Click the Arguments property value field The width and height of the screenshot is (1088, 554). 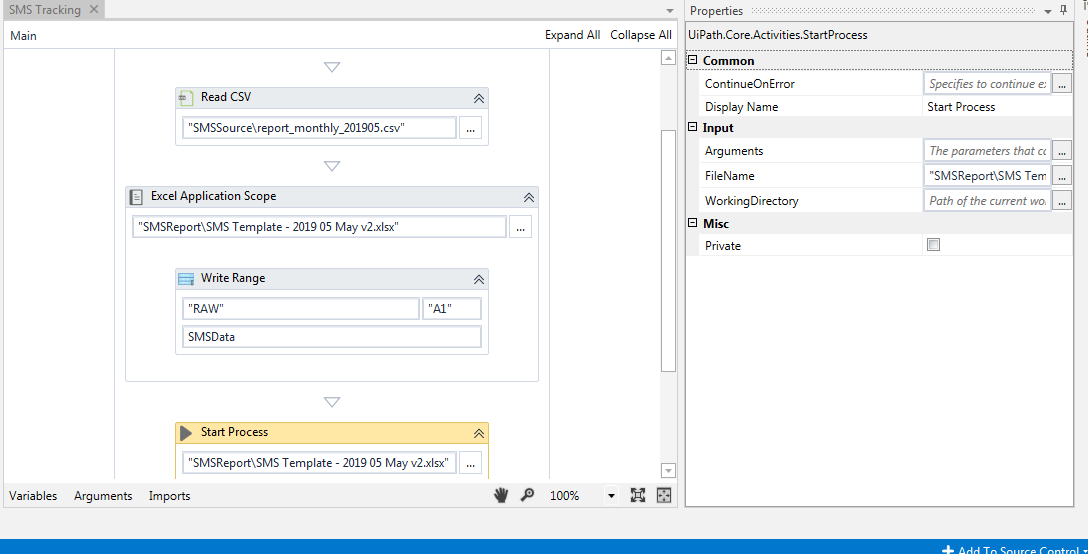[x=987, y=150]
